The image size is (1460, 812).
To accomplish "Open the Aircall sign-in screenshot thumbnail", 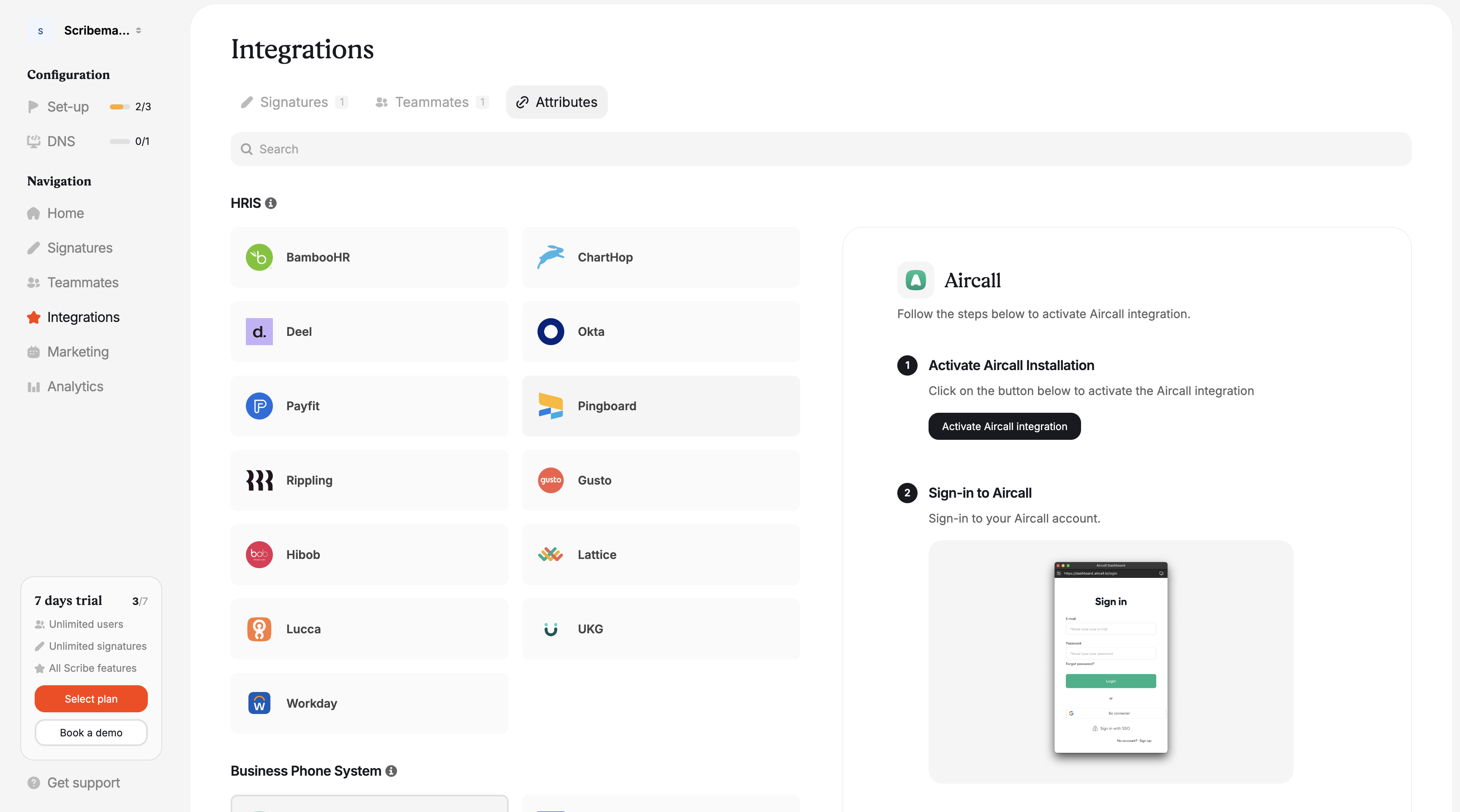I will click(1110, 657).
